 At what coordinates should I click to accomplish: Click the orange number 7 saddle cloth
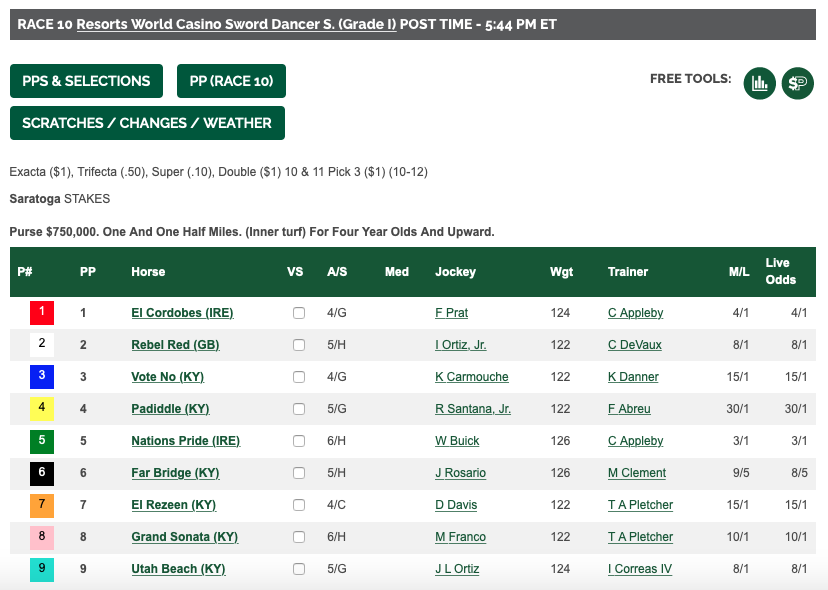tap(42, 505)
